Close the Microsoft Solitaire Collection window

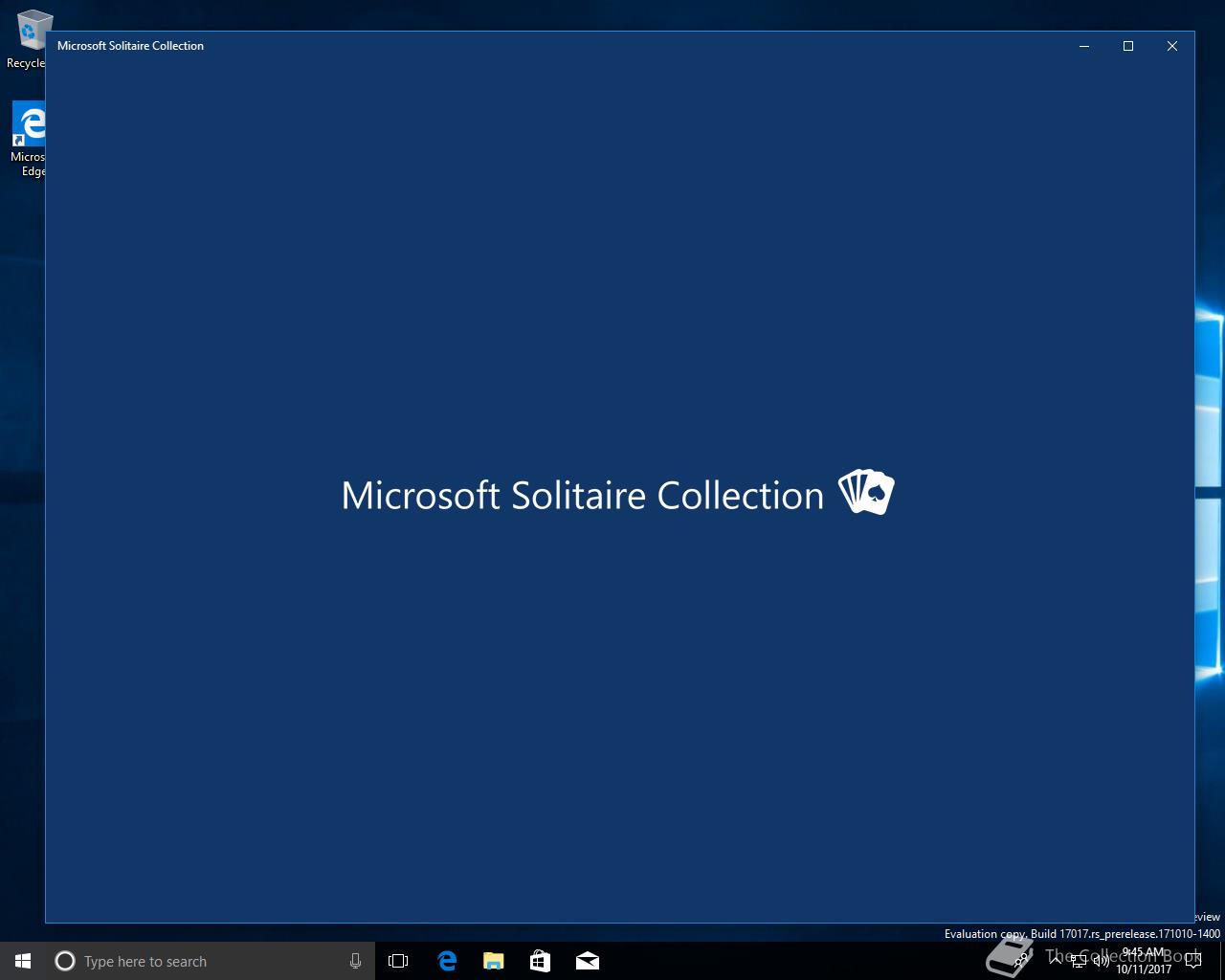coord(1172,46)
